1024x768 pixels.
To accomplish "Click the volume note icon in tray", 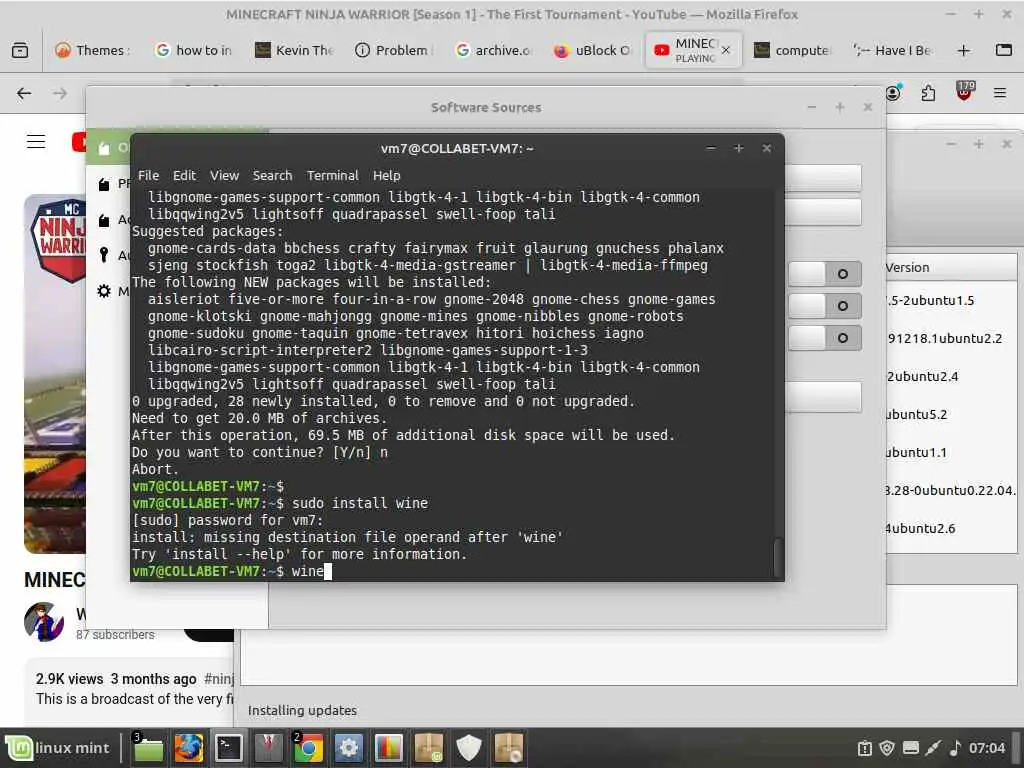I will (x=955, y=748).
